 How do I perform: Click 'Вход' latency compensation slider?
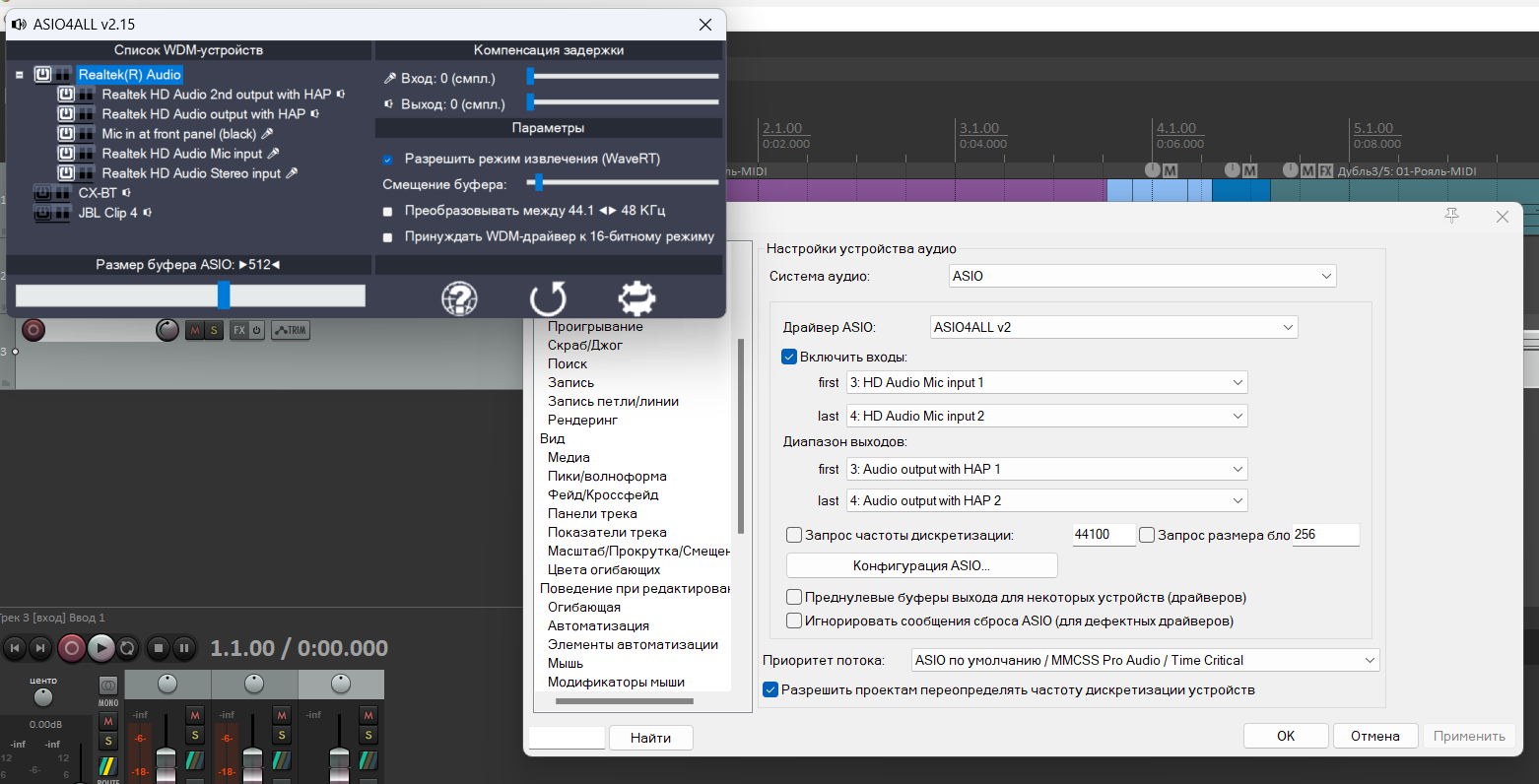click(x=623, y=76)
